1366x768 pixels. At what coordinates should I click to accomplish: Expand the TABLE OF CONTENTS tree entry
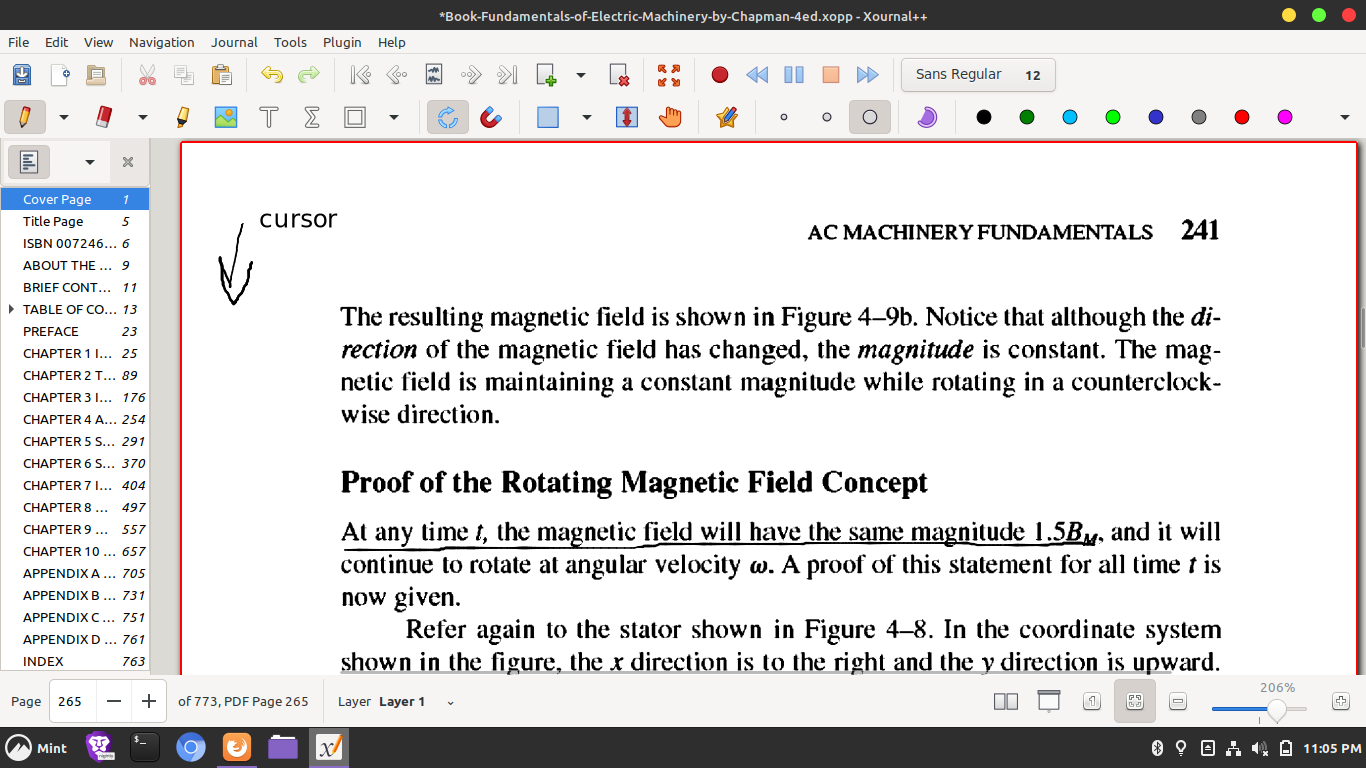[x=11, y=309]
